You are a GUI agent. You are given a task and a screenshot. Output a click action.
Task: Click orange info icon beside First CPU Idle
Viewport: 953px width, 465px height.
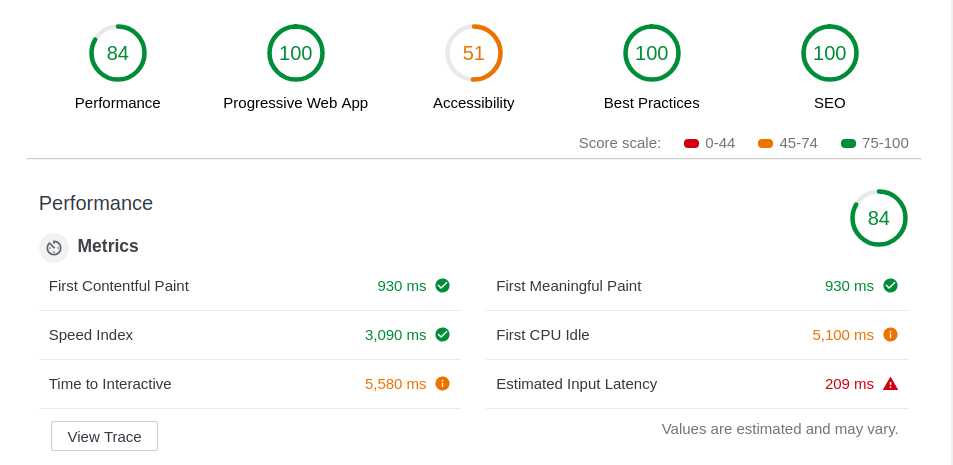[890, 335]
